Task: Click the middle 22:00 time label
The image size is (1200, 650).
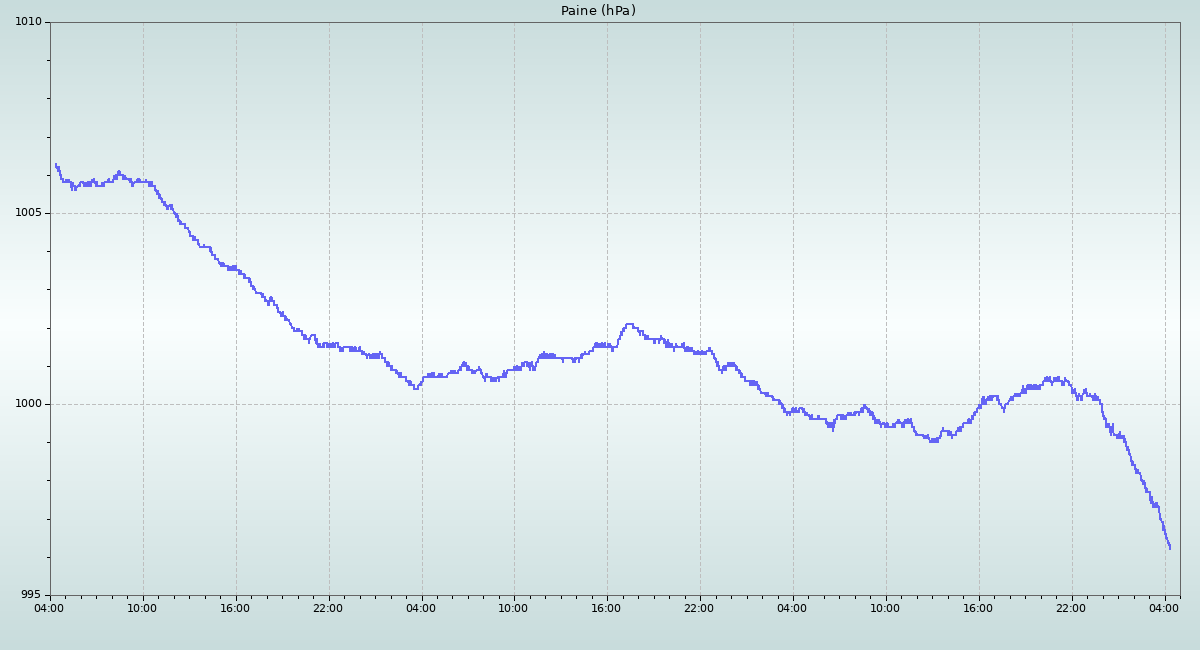Action: point(699,608)
